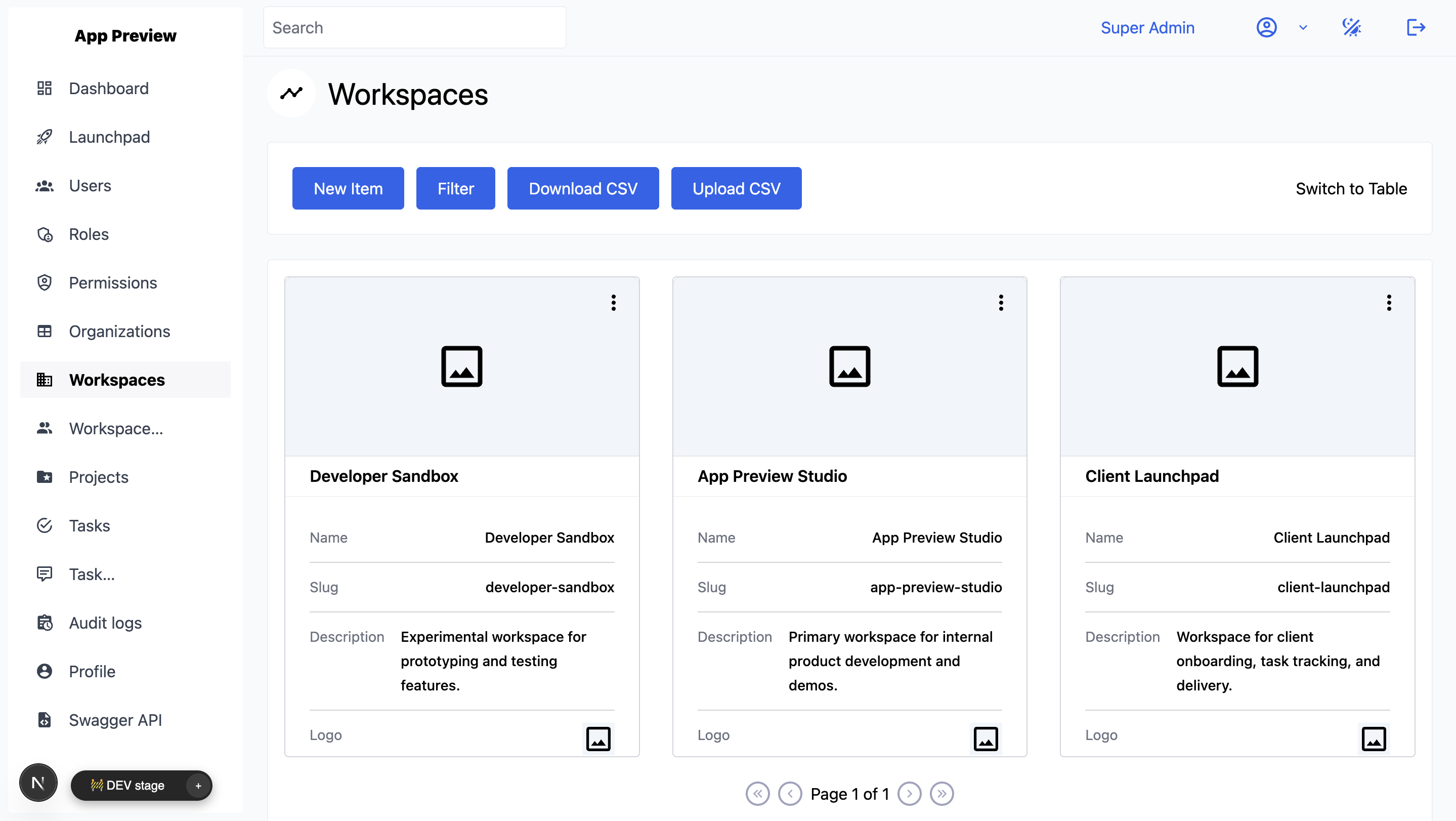Go to last page pagination button
The image size is (1456, 821).
click(942, 794)
